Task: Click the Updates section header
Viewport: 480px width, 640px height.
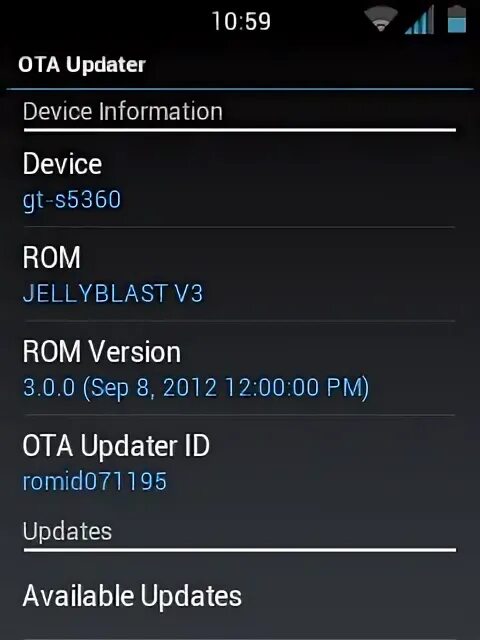Action: tap(67, 531)
